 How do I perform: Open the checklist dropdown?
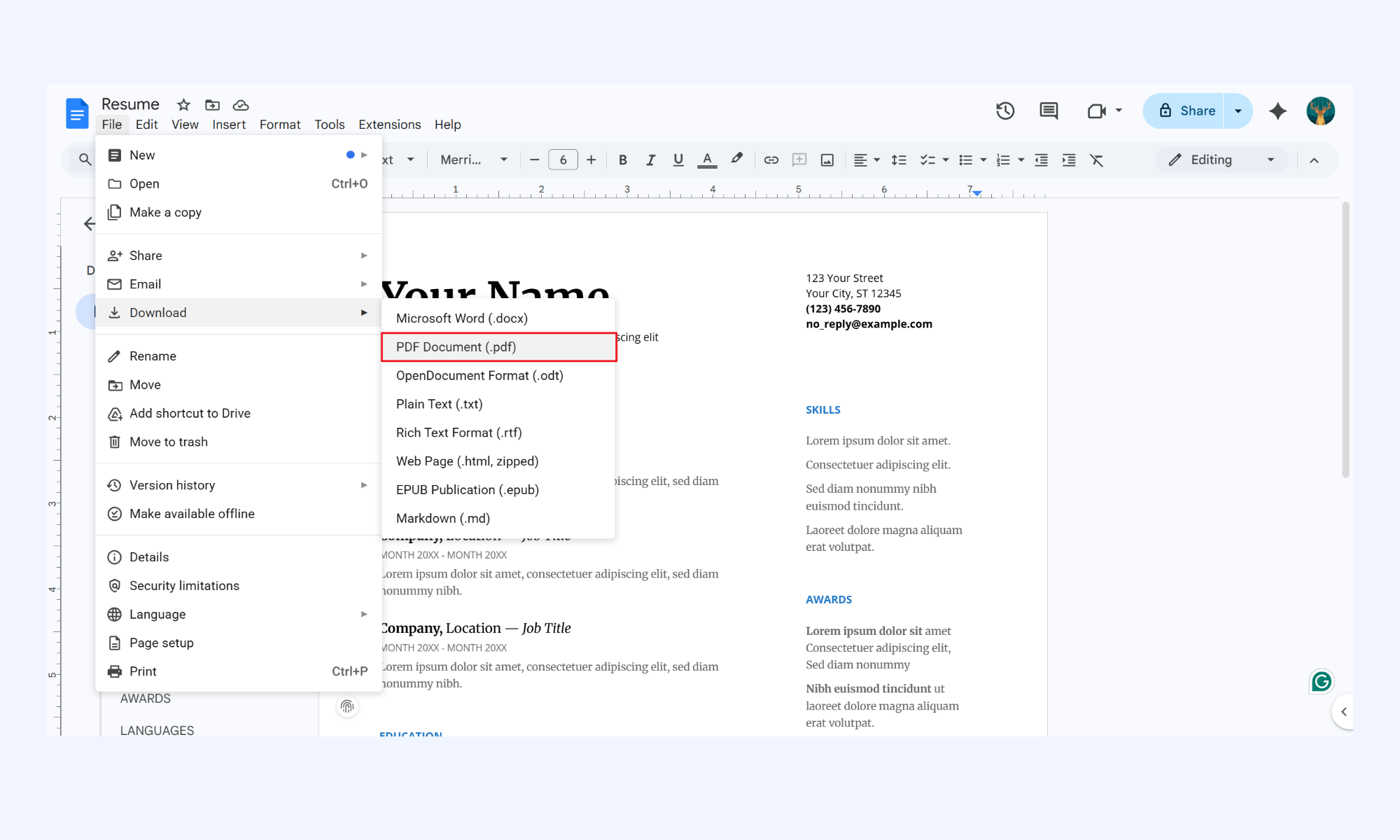coord(934,160)
